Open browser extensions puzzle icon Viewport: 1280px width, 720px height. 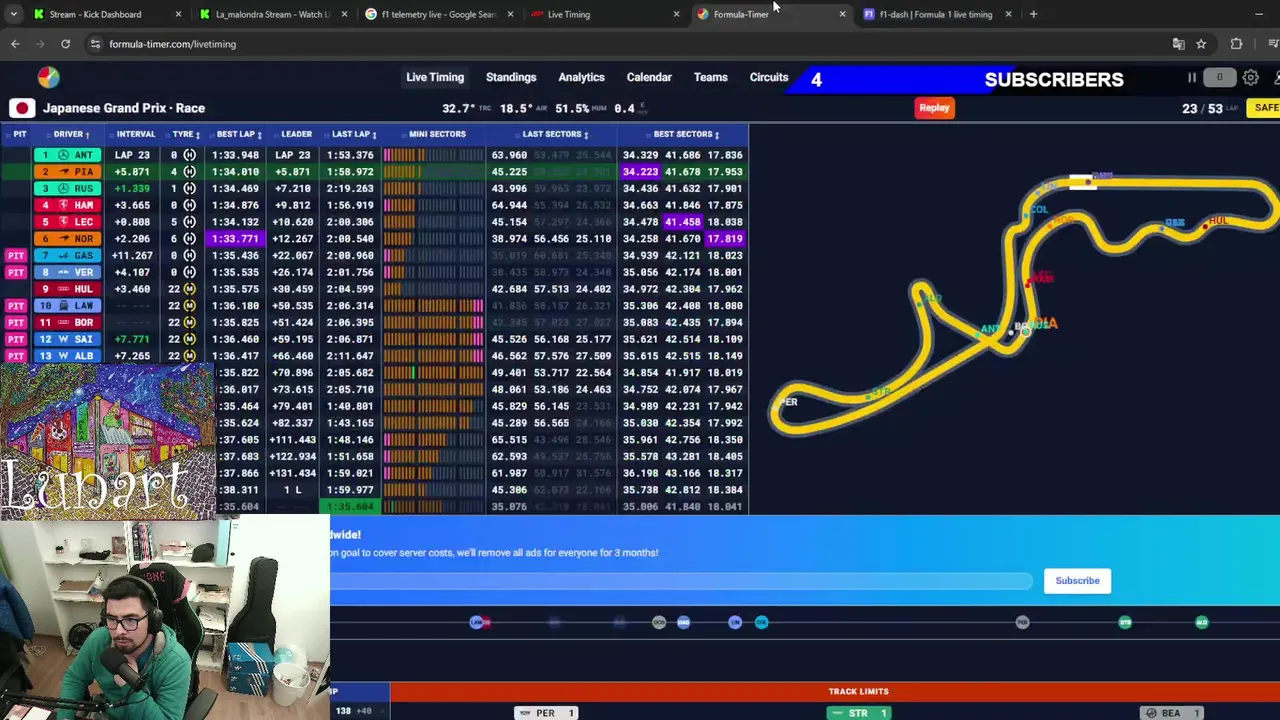pyautogui.click(x=1236, y=44)
